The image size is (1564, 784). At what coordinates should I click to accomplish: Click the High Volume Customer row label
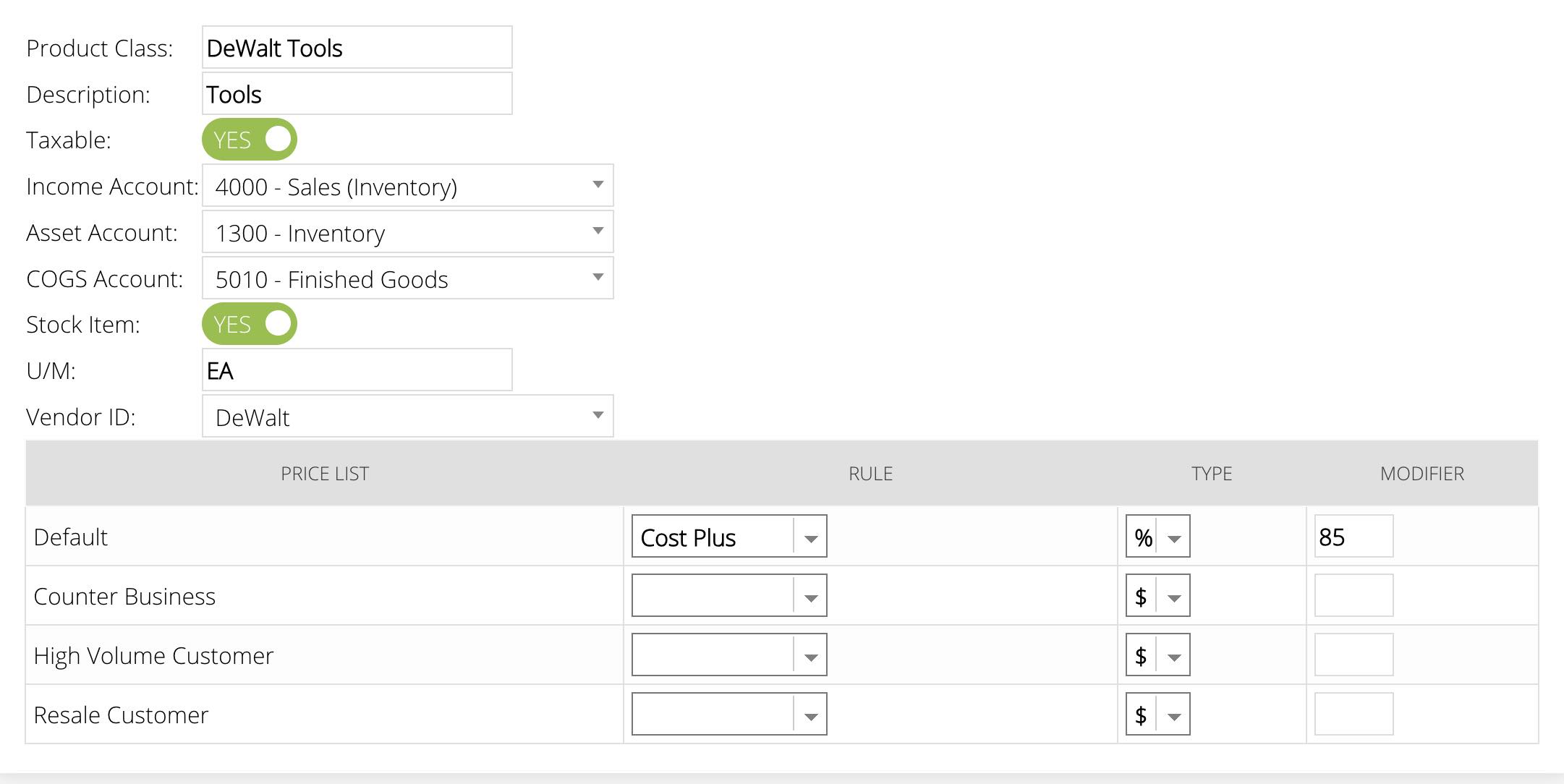click(153, 656)
